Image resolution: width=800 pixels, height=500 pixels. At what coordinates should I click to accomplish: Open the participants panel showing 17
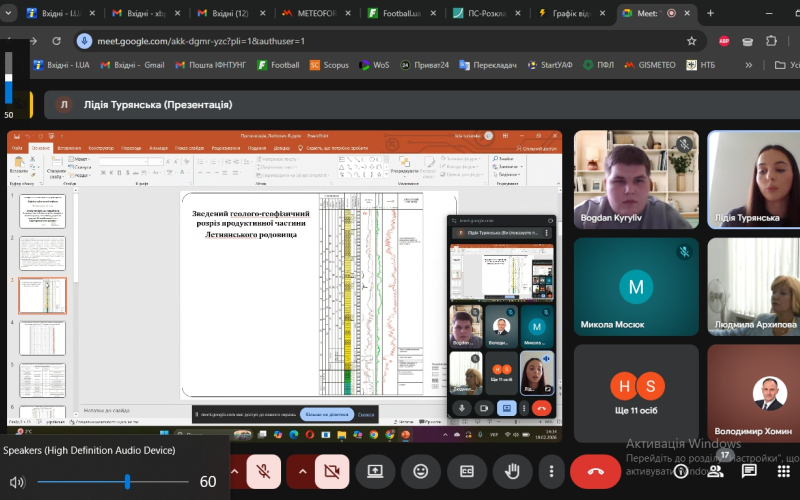[715, 470]
